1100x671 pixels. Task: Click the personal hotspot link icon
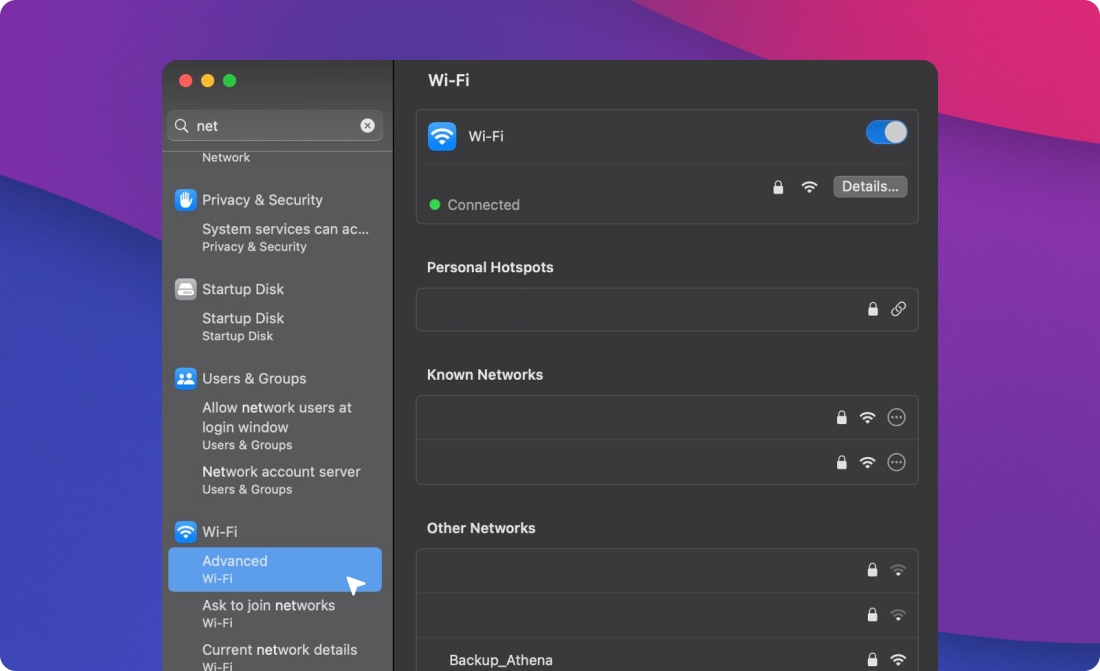click(x=898, y=310)
